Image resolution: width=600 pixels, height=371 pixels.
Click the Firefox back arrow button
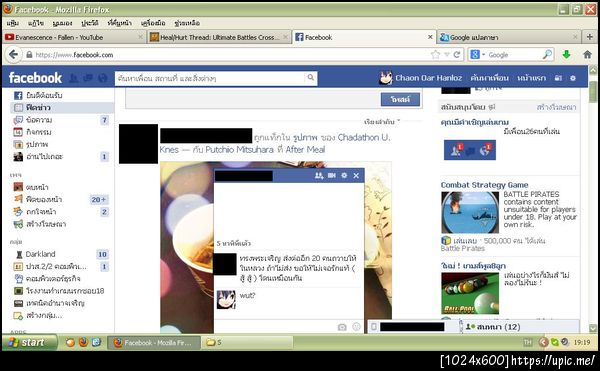13,54
